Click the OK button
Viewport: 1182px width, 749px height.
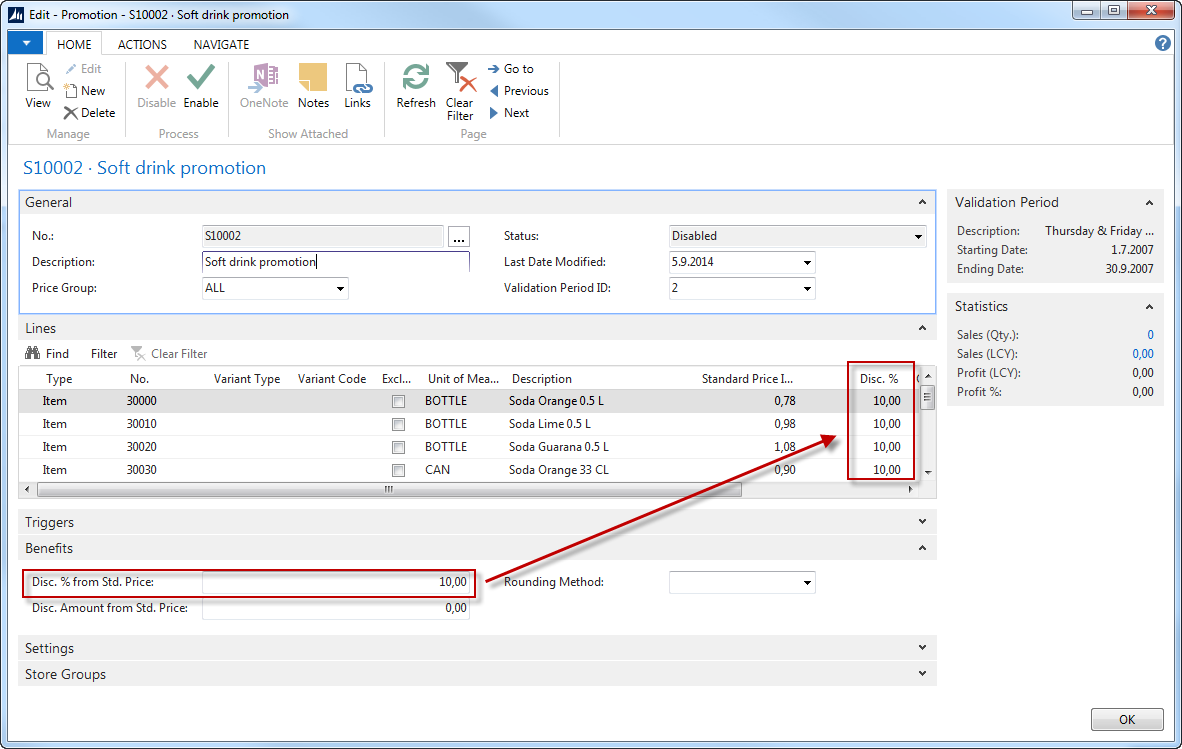click(1126, 719)
